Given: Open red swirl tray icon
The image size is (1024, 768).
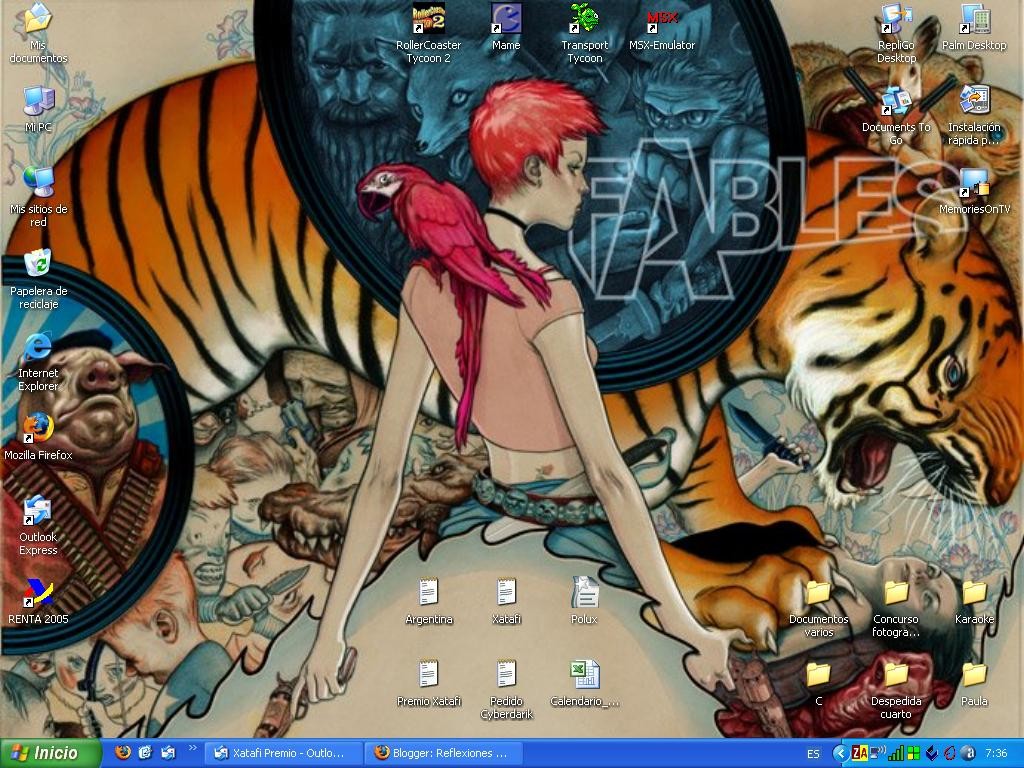Looking at the screenshot, I should coord(950,754).
